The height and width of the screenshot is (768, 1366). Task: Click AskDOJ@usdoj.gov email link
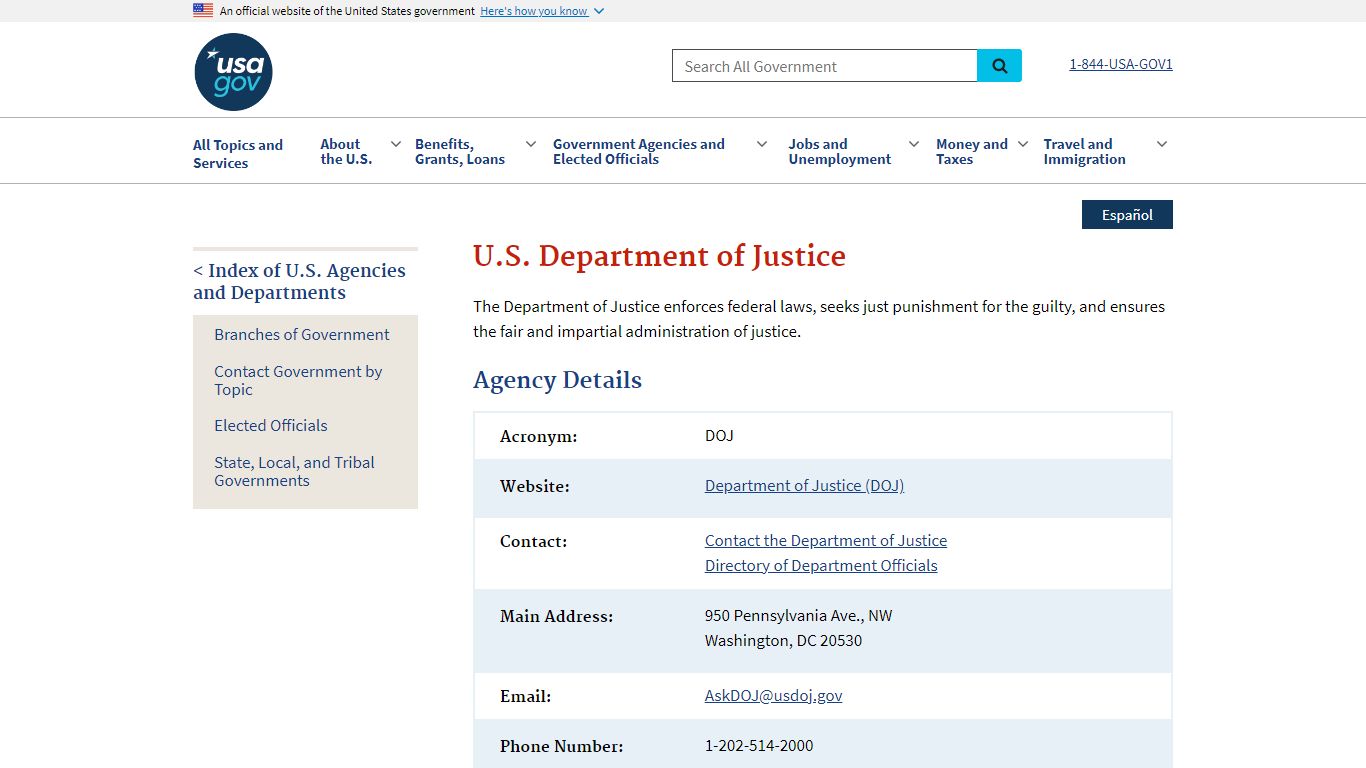(774, 696)
